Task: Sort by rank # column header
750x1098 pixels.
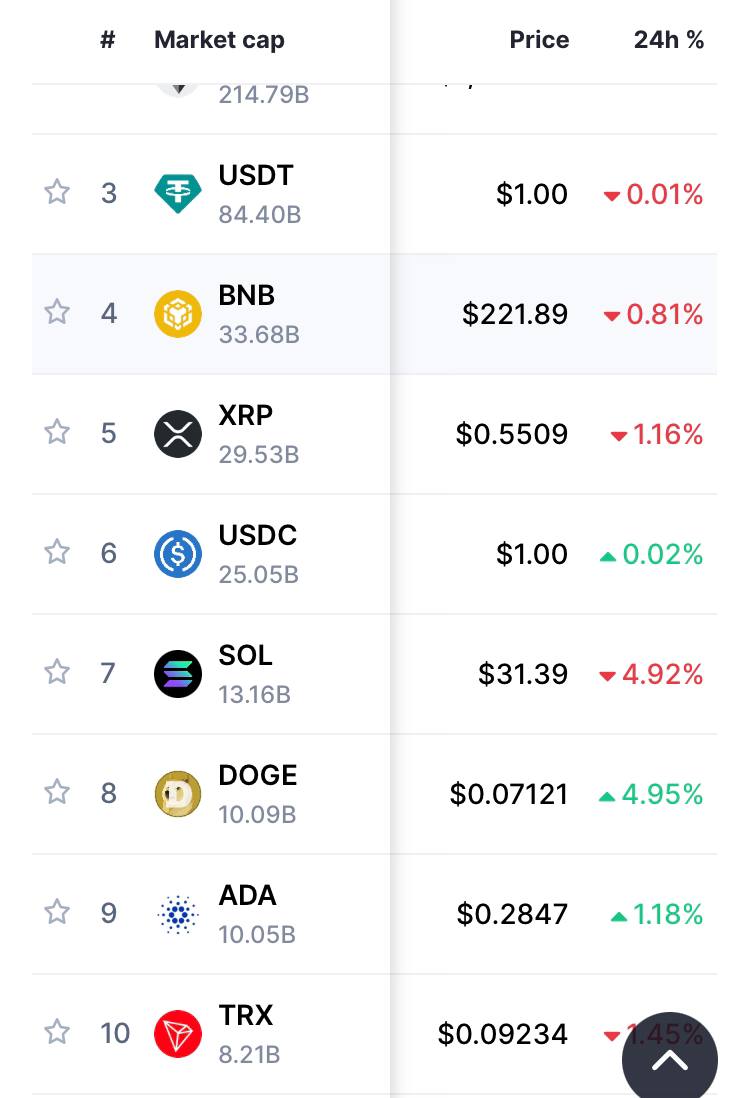Action: [107, 40]
